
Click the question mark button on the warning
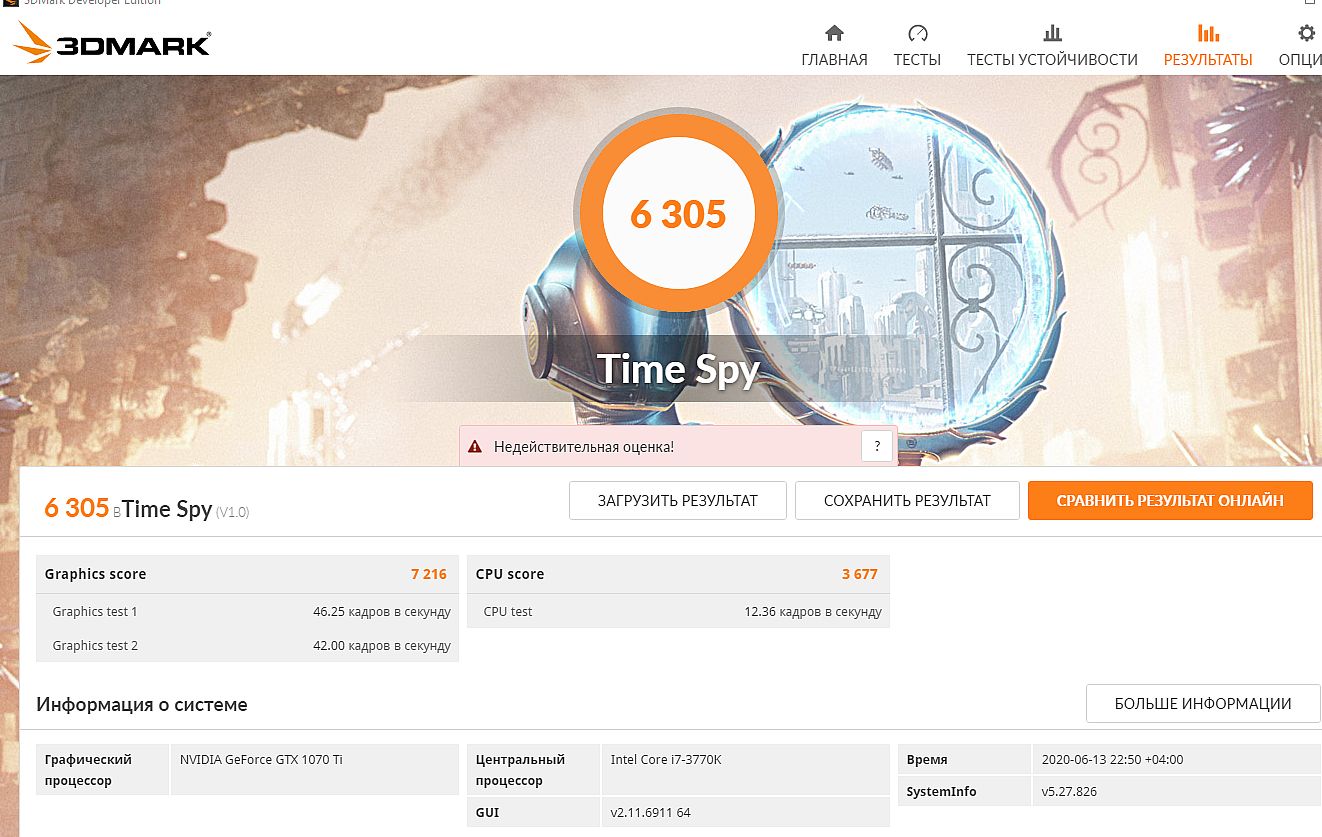coord(877,447)
